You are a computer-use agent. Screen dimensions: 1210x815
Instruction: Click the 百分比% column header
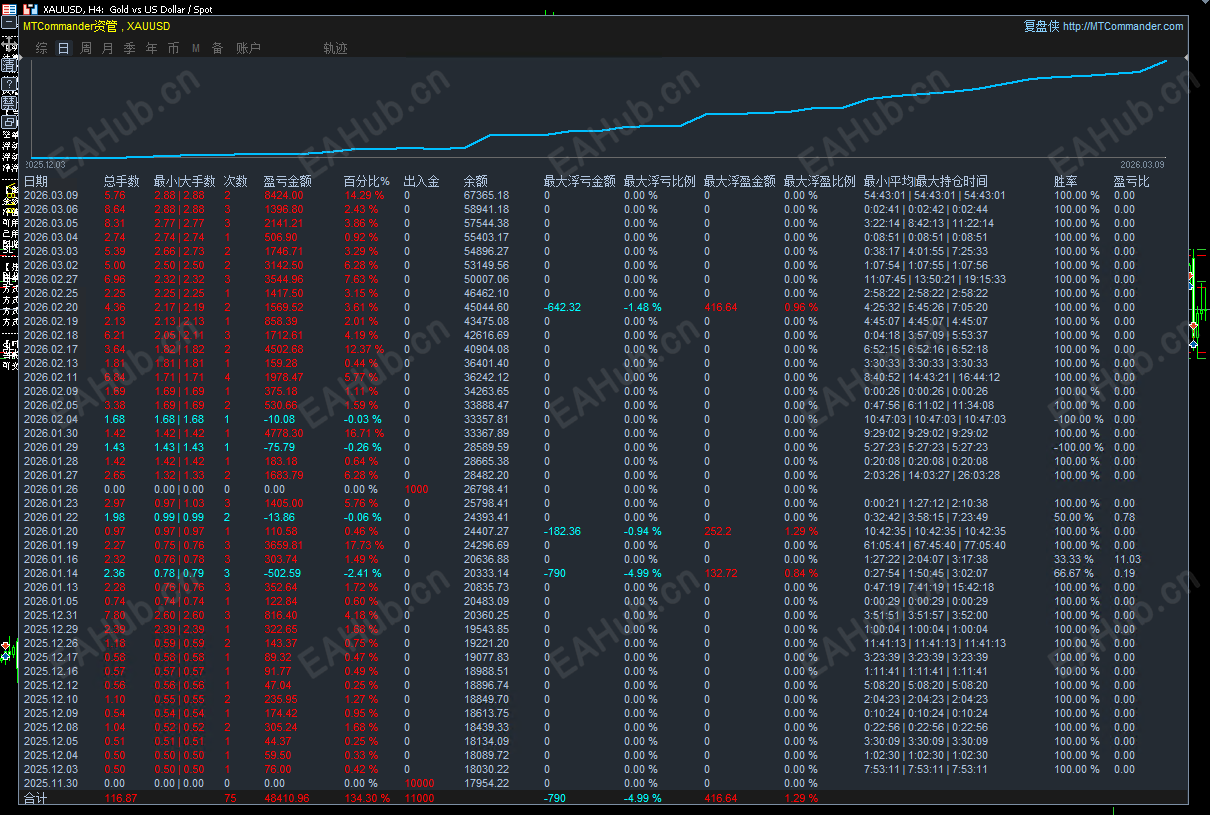click(x=366, y=181)
